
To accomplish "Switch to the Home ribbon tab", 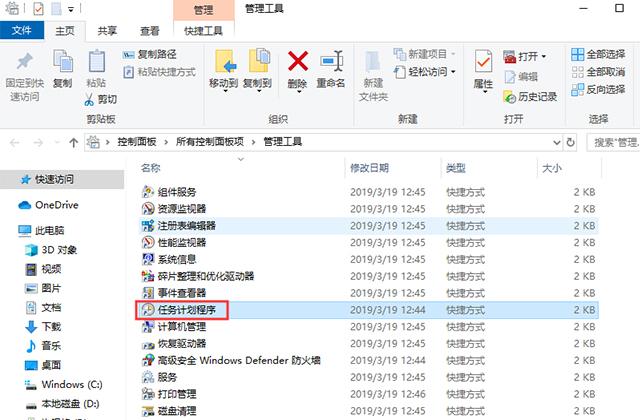I will (x=65, y=31).
